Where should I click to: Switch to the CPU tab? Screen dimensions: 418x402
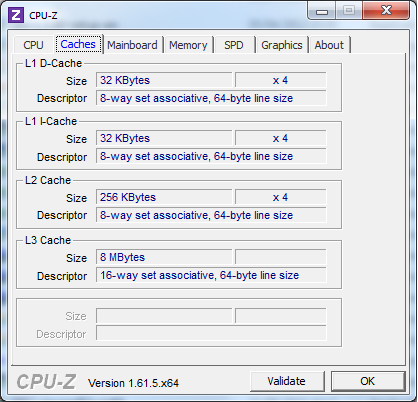[33, 45]
